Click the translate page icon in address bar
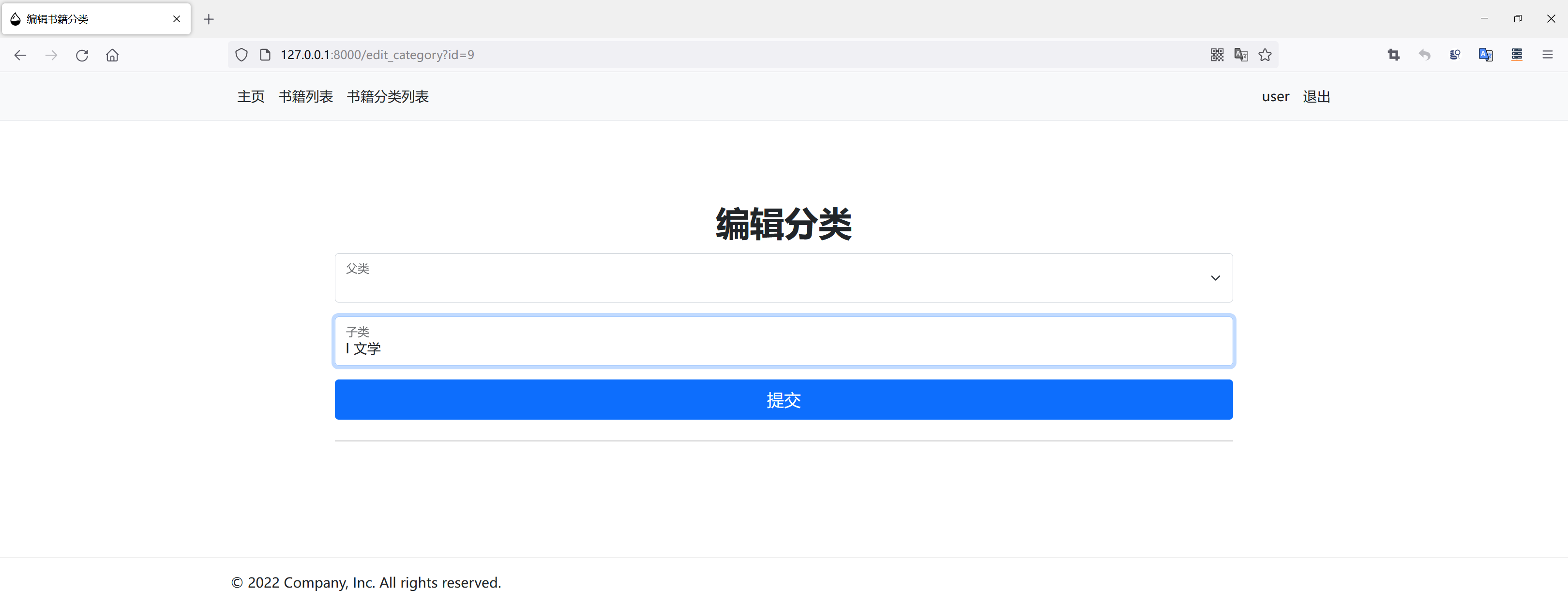 click(x=1241, y=55)
